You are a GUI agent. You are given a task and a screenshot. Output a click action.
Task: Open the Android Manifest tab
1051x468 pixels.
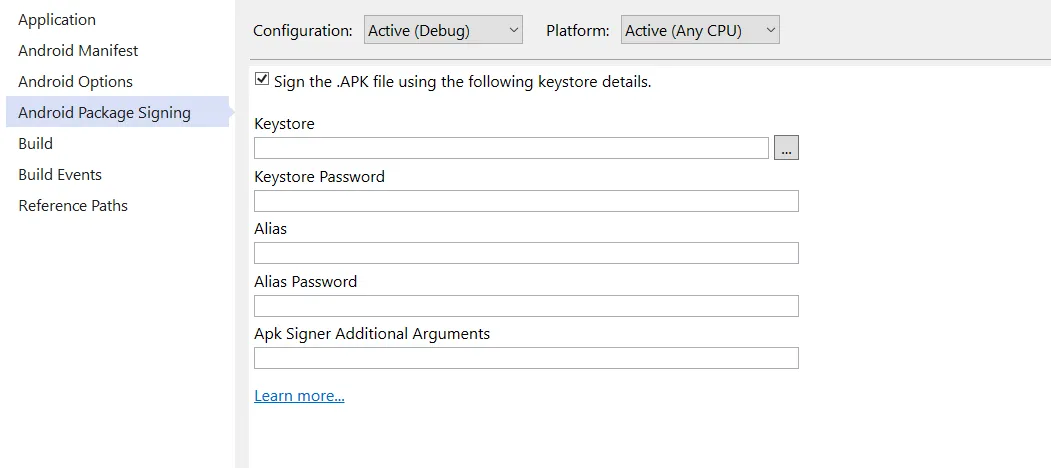click(x=78, y=51)
